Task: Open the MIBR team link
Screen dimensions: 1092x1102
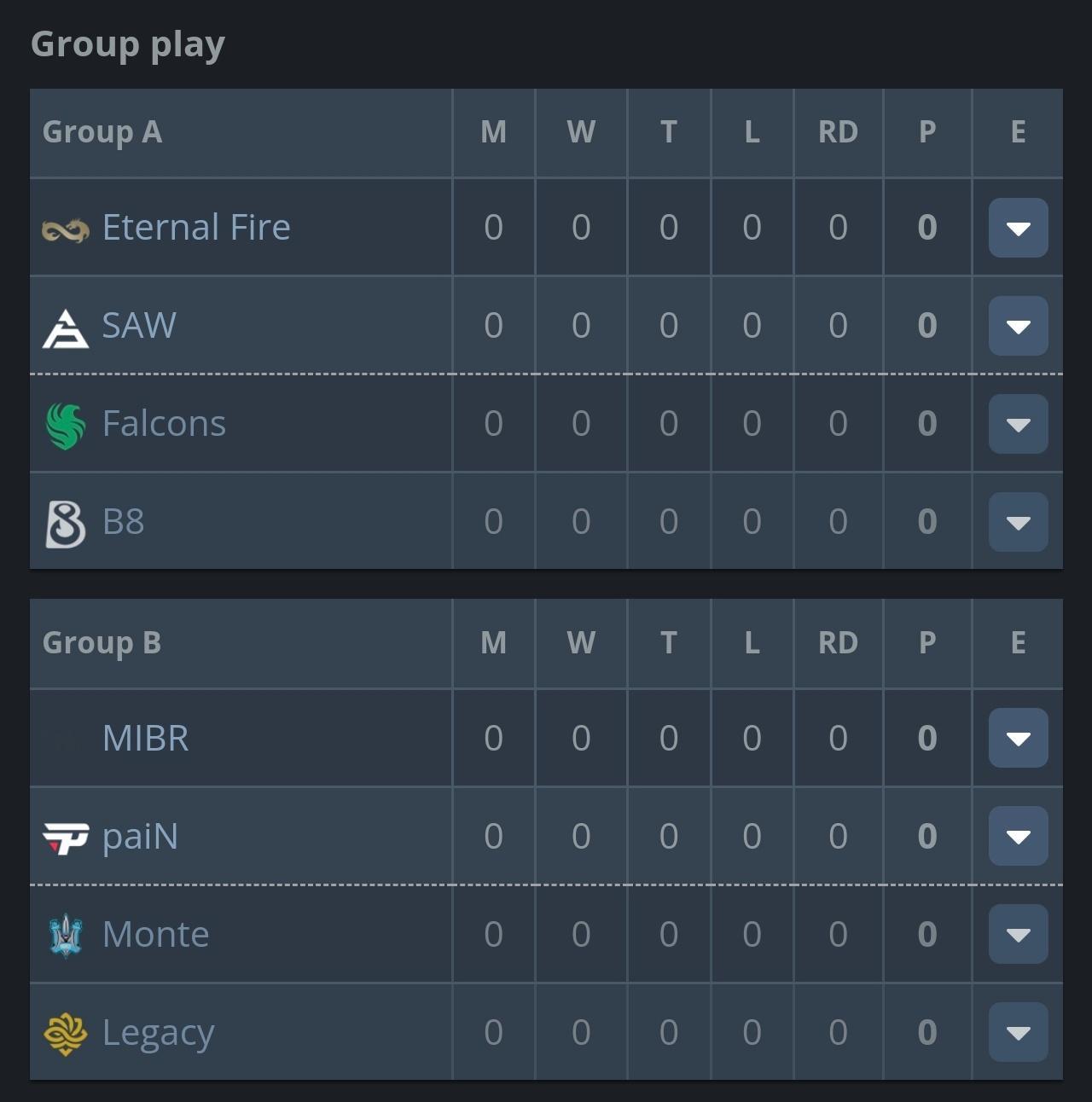Action: [x=145, y=739]
